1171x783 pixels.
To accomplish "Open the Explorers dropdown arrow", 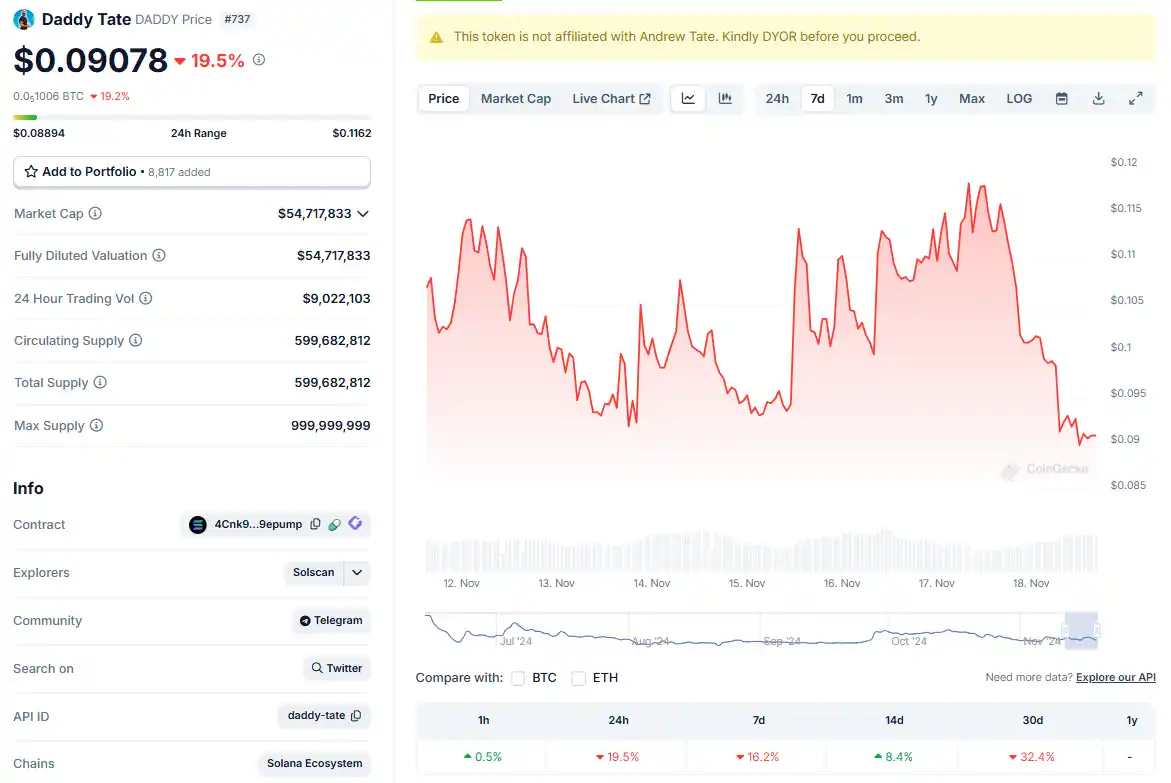I will pyautogui.click(x=357, y=572).
